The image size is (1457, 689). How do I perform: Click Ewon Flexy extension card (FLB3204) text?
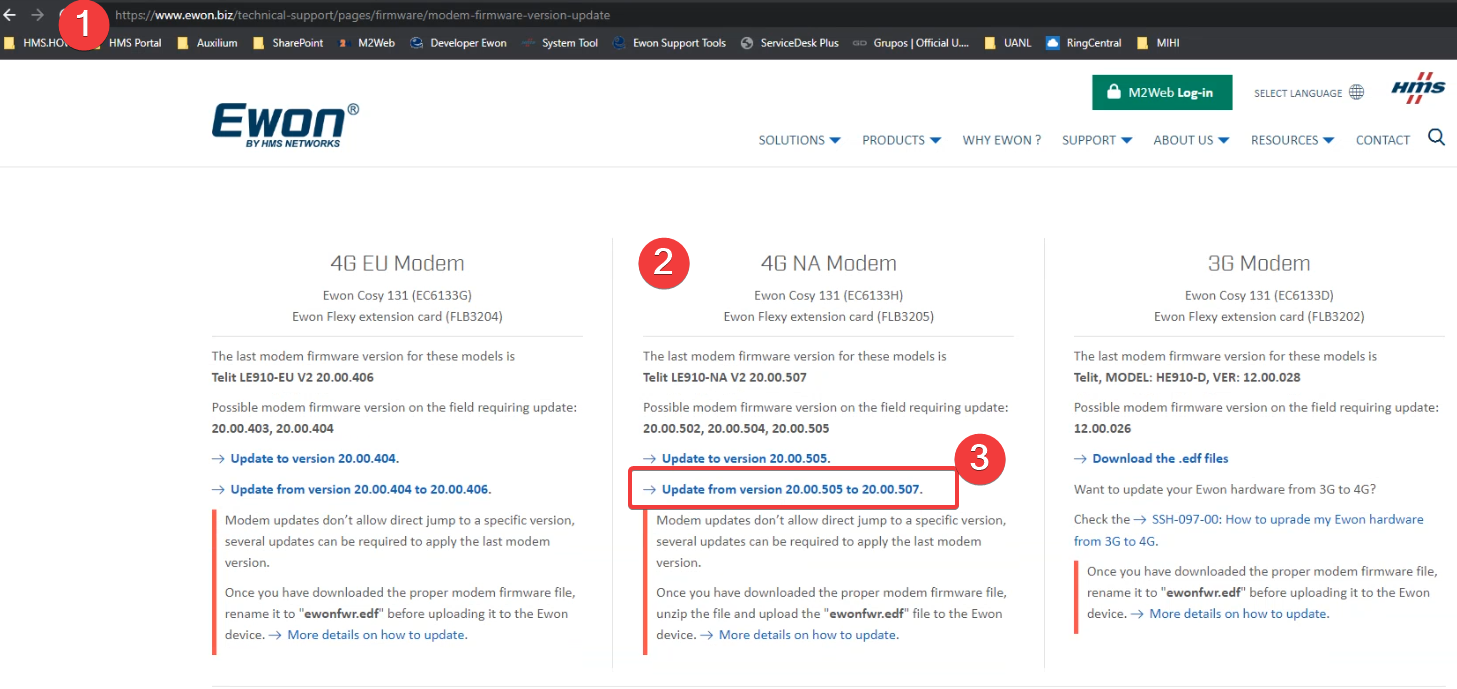coord(397,316)
